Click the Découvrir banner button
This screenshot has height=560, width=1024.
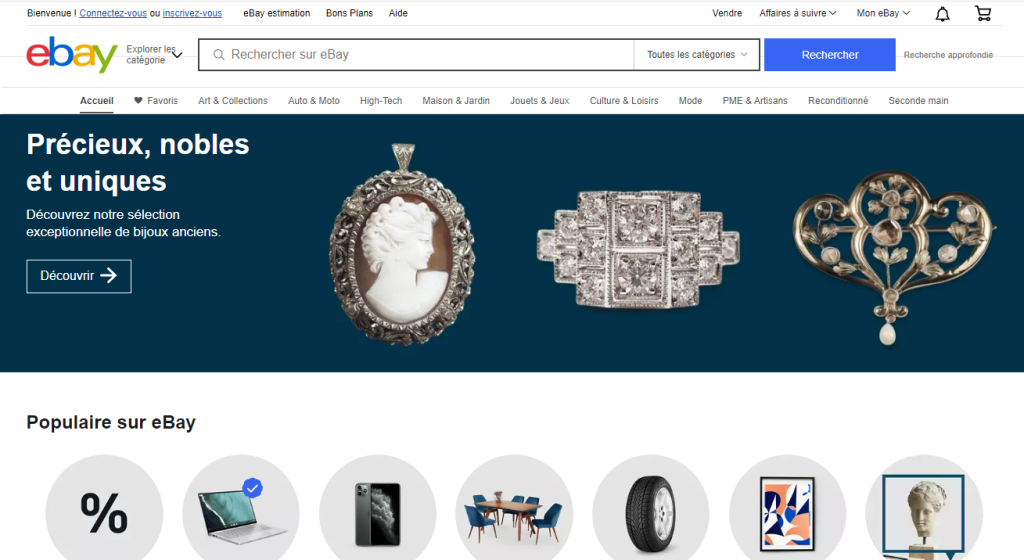click(x=78, y=276)
